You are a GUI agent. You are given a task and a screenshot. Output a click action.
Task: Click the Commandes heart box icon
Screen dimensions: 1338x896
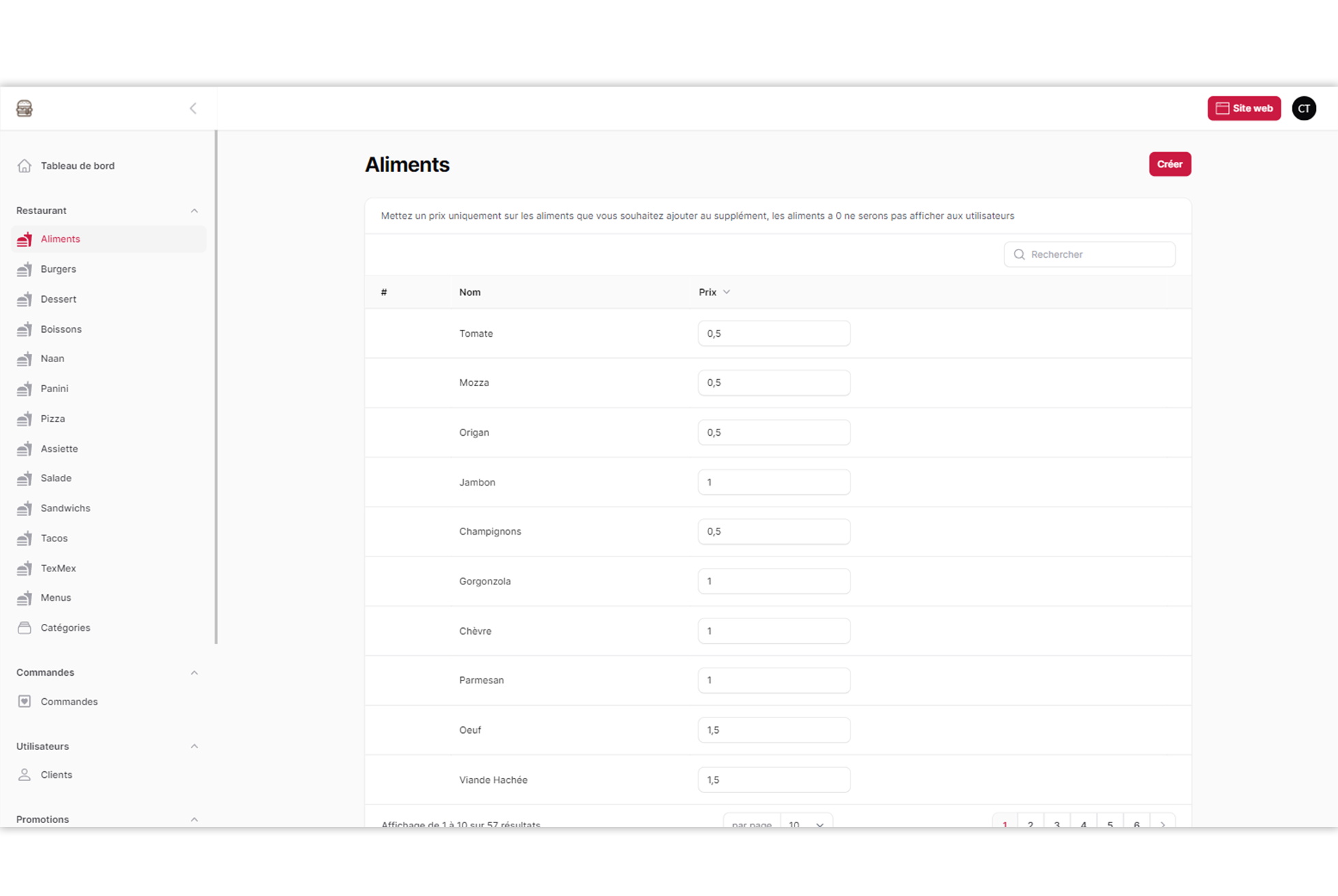click(25, 702)
